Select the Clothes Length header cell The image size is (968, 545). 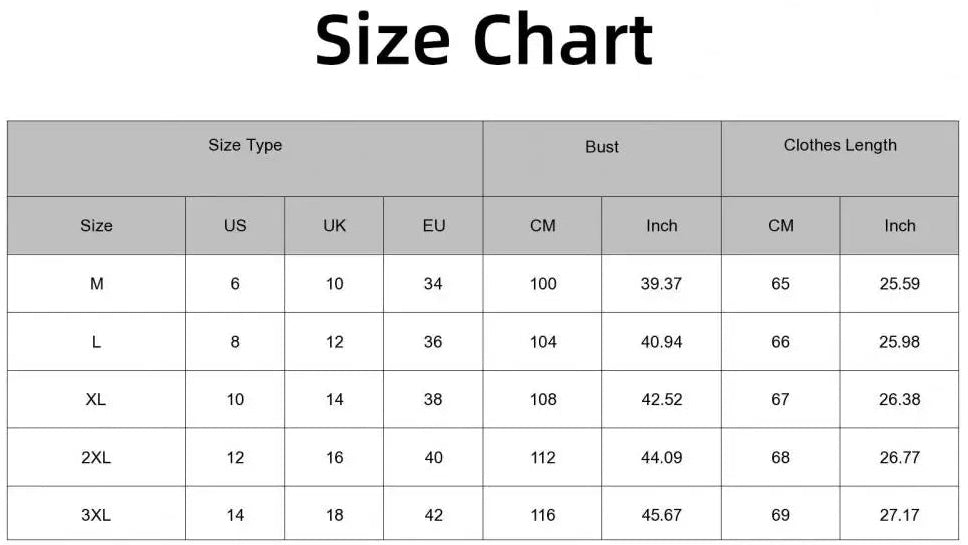tap(840, 146)
